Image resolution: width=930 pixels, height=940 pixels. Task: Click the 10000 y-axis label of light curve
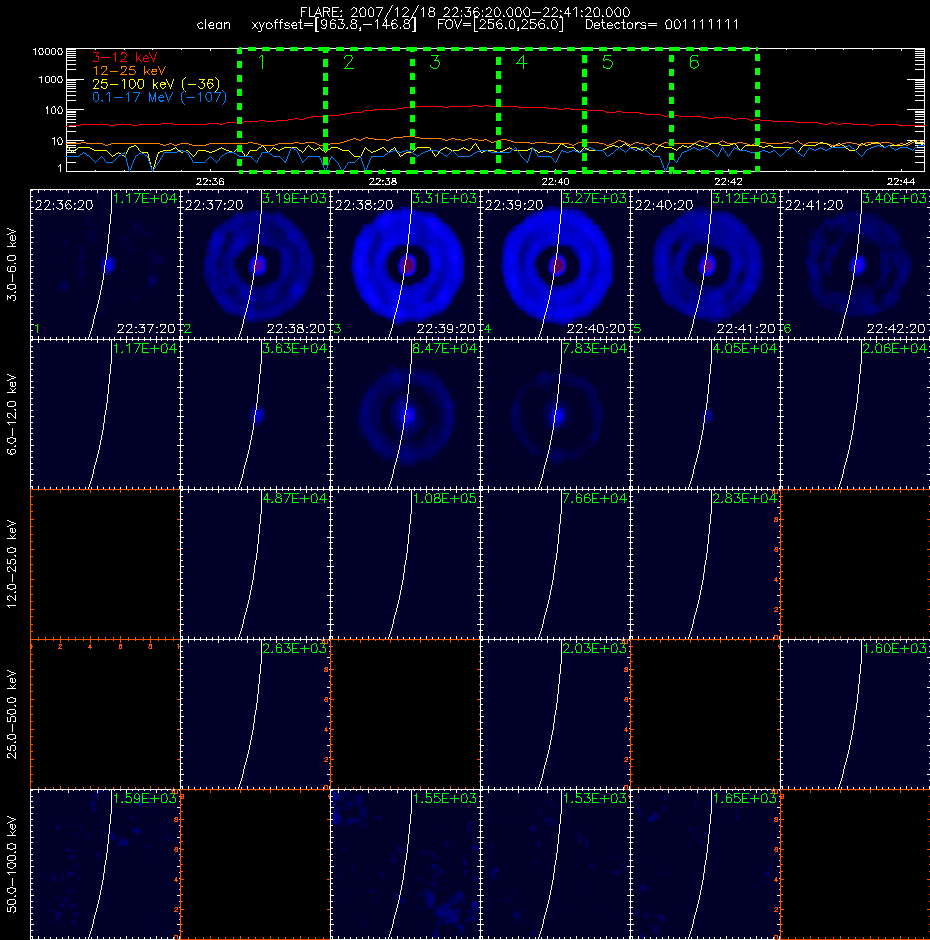coord(47,52)
